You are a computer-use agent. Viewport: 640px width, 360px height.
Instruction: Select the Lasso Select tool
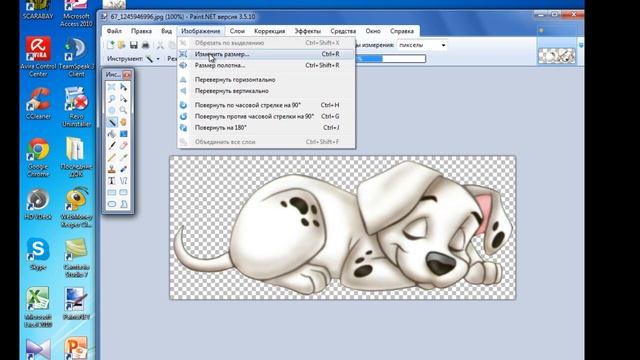[111, 99]
